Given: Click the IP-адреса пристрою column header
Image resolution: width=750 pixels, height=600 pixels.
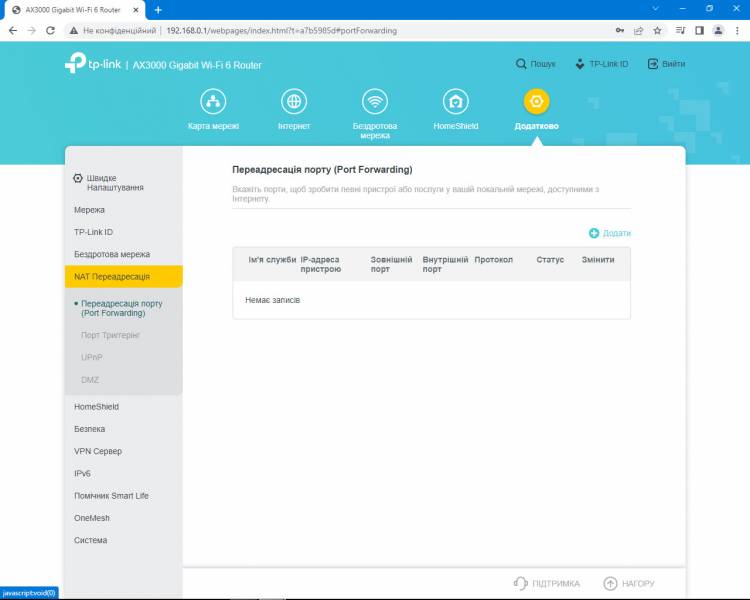Looking at the screenshot, I should click(x=320, y=264).
